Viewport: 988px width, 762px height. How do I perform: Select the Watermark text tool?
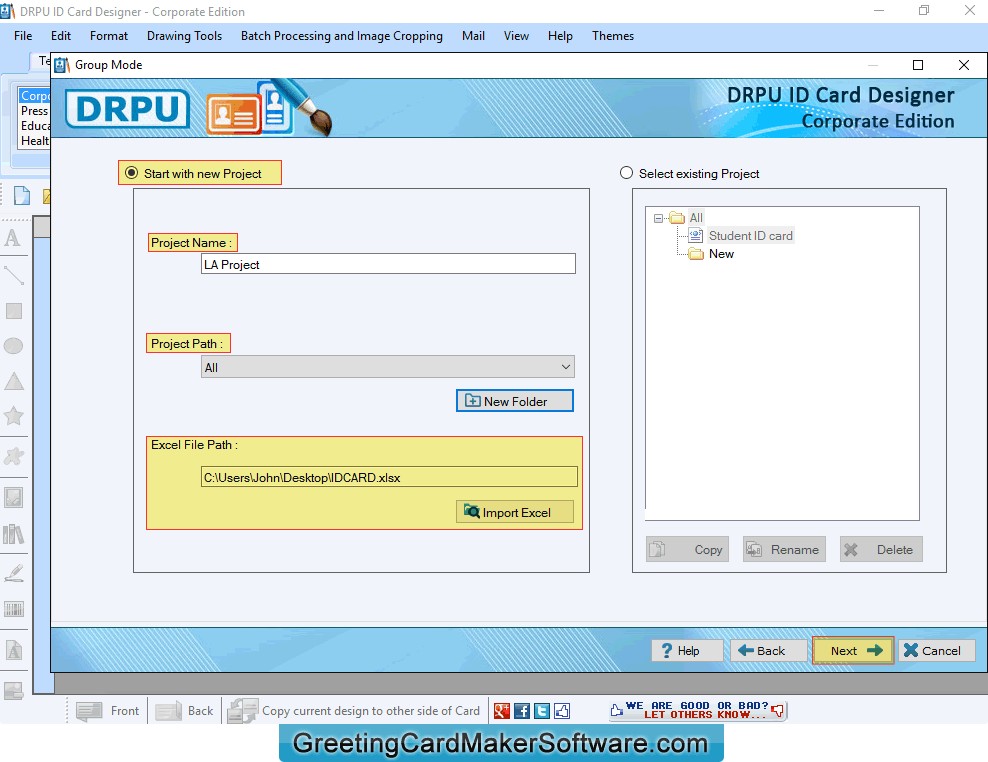tap(14, 650)
